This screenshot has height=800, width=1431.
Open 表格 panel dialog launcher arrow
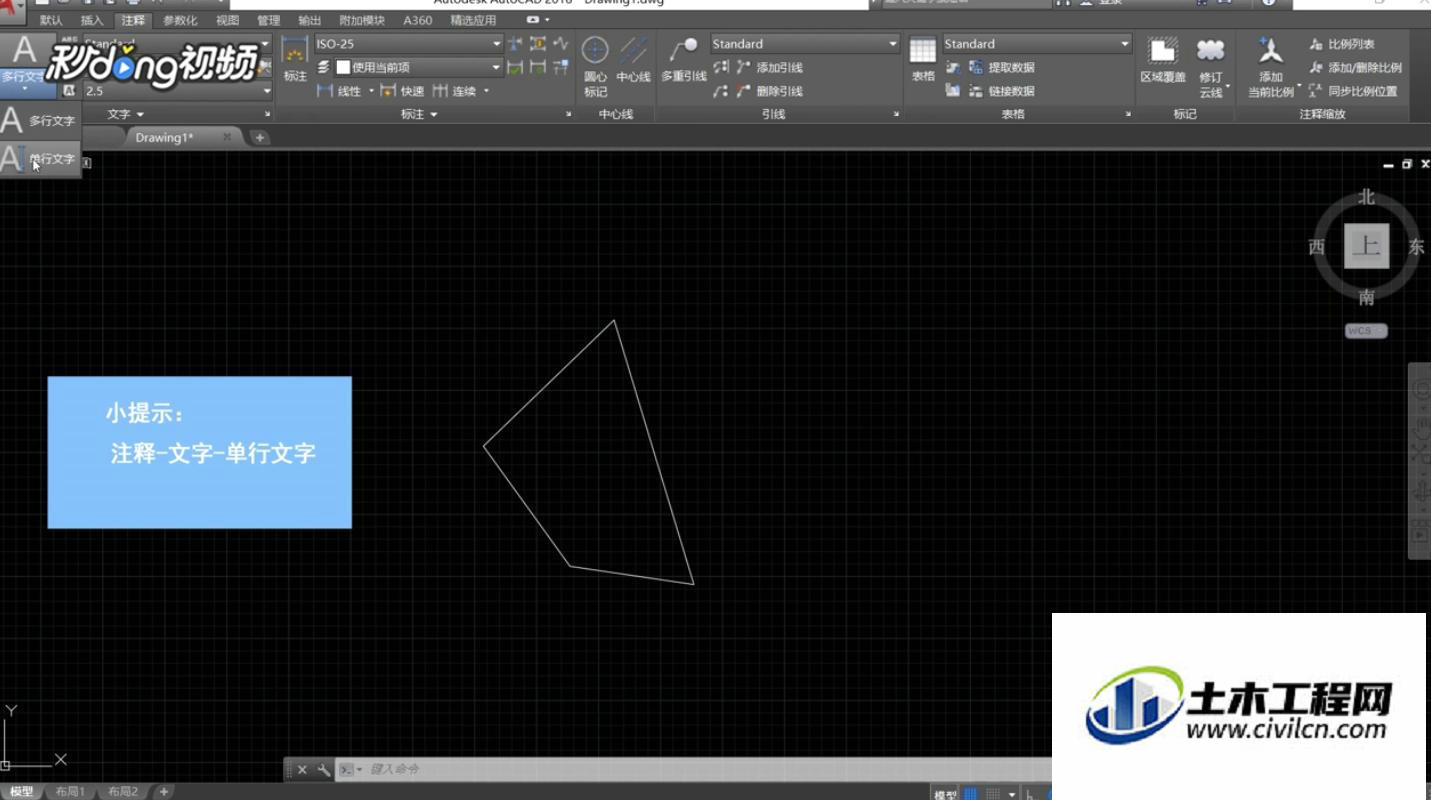(x=1127, y=114)
